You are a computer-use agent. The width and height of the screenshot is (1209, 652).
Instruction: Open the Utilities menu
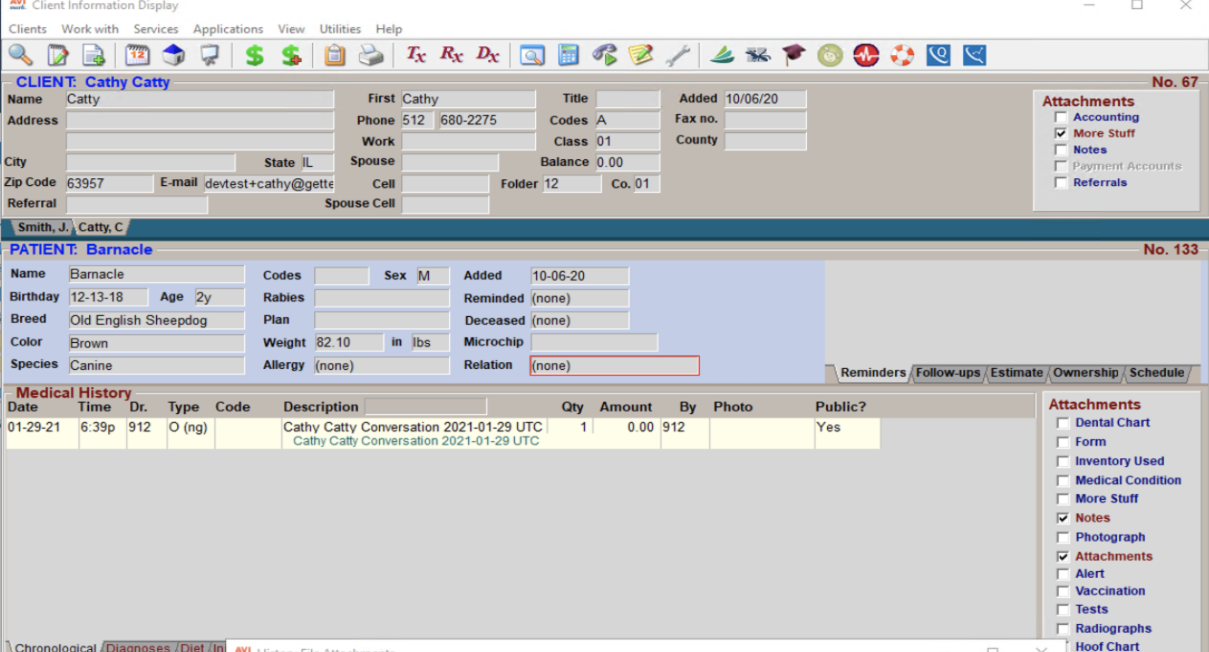[340, 29]
